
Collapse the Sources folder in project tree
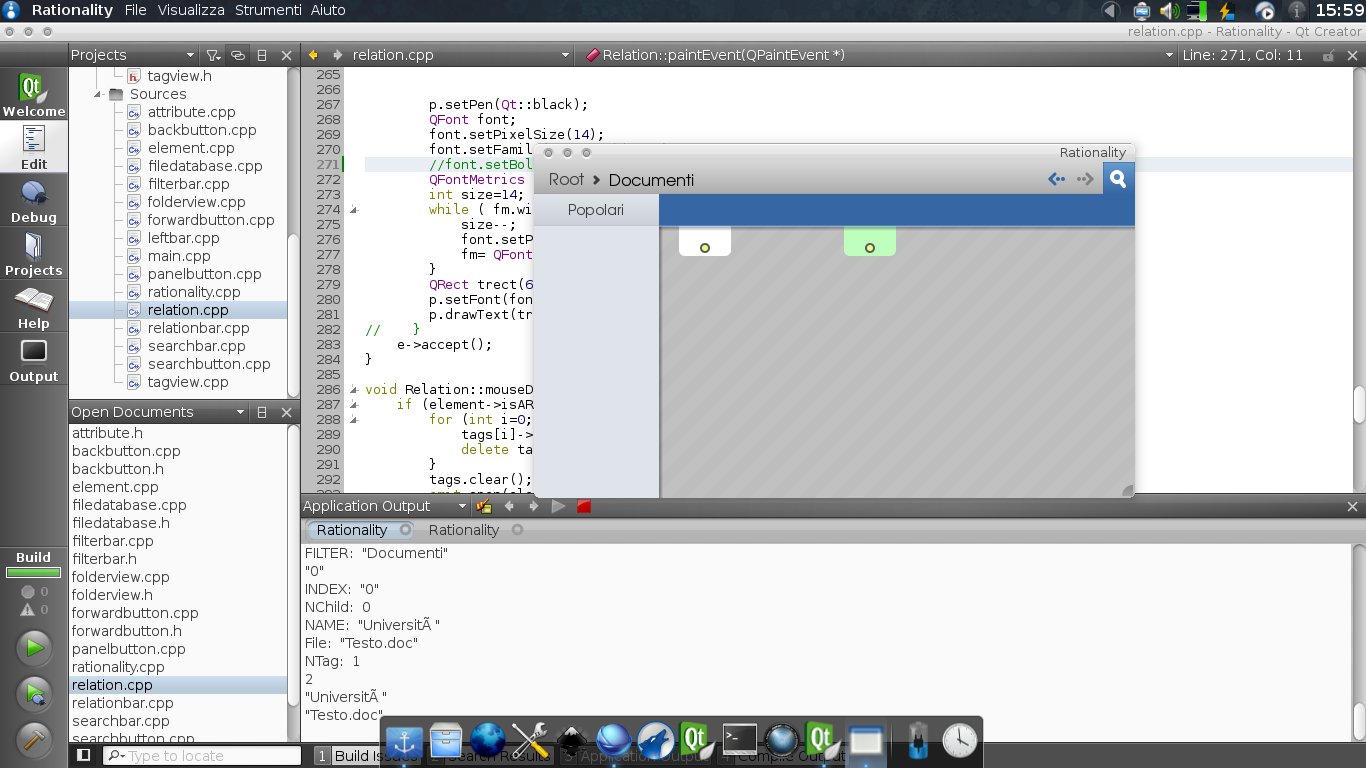point(99,94)
